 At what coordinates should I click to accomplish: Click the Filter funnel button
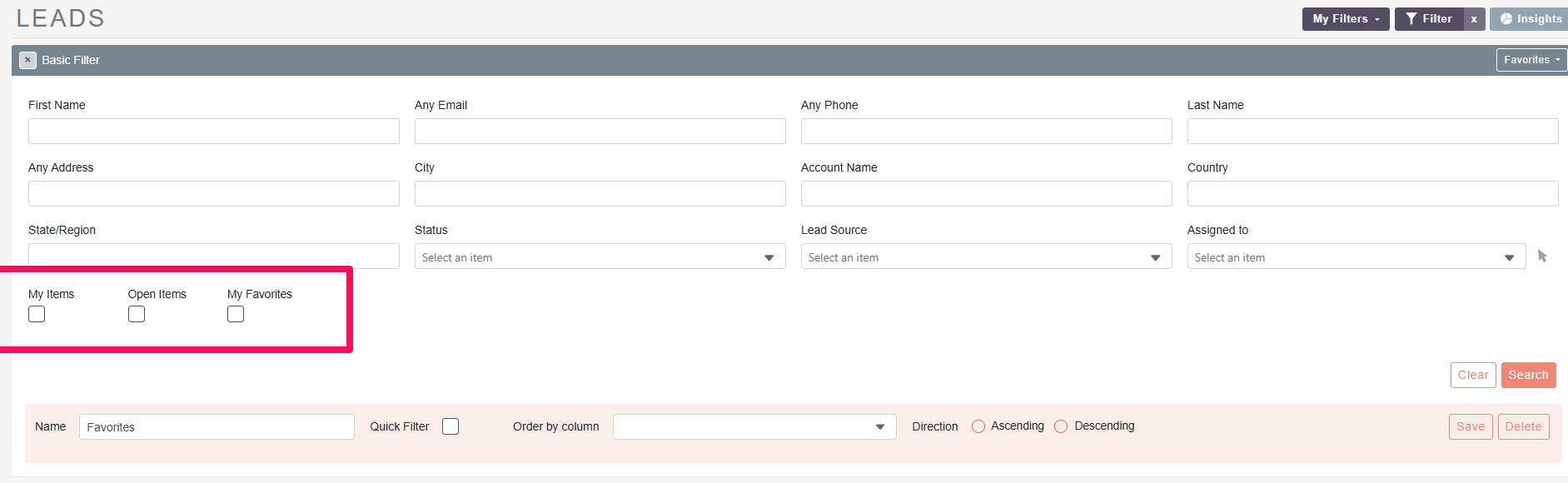(x=1429, y=19)
